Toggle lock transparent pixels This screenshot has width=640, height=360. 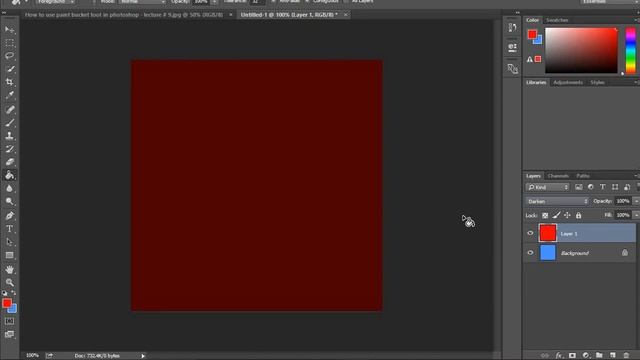[x=545, y=216]
